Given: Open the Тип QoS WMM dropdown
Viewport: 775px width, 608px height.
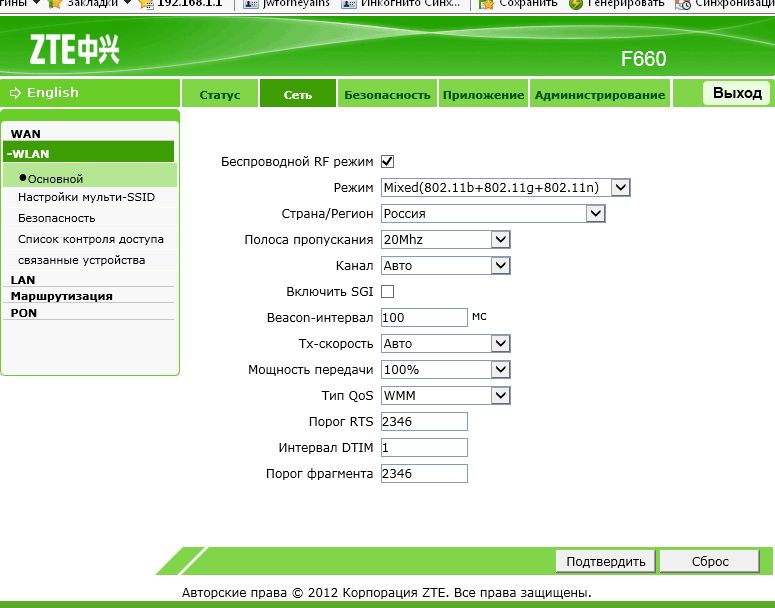Looking at the screenshot, I should point(445,395).
